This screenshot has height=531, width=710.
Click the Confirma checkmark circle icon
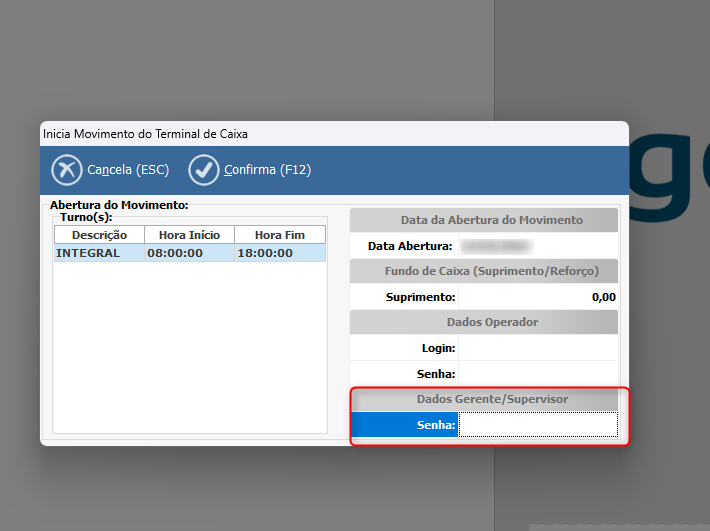[204, 170]
